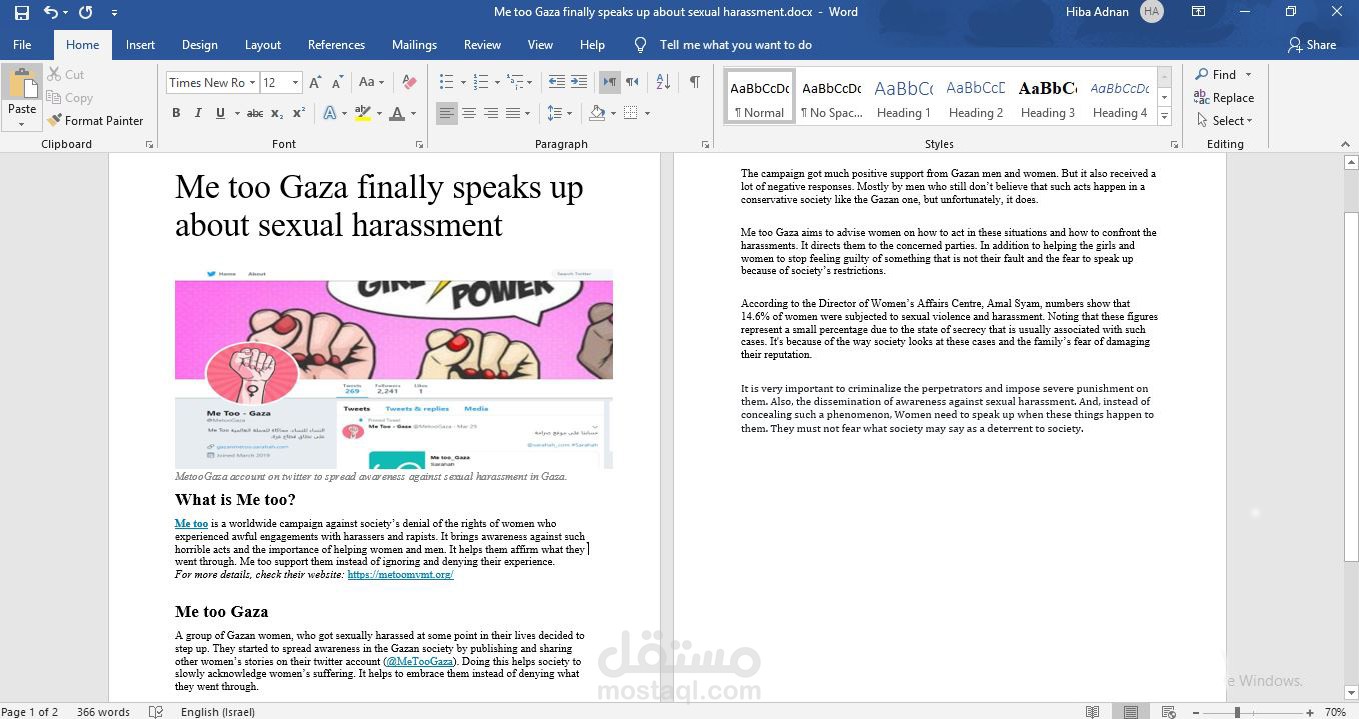This screenshot has height=719, width=1359.
Task: Set right-to-left text direction
Action: pos(632,82)
